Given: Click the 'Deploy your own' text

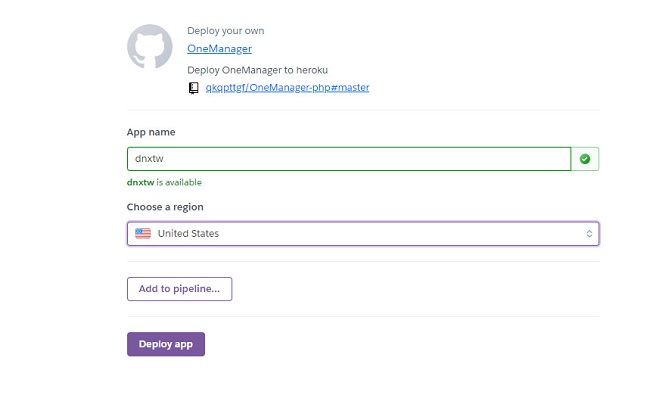Looking at the screenshot, I should (226, 31).
